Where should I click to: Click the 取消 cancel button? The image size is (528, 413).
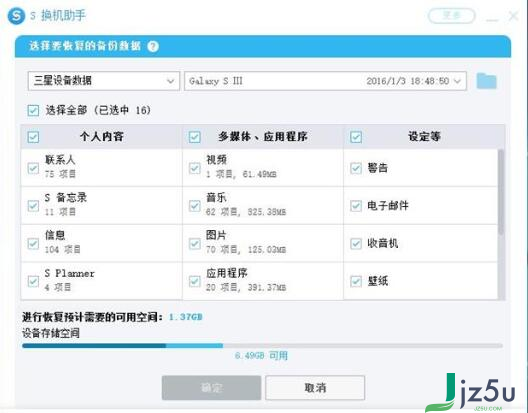click(x=315, y=388)
